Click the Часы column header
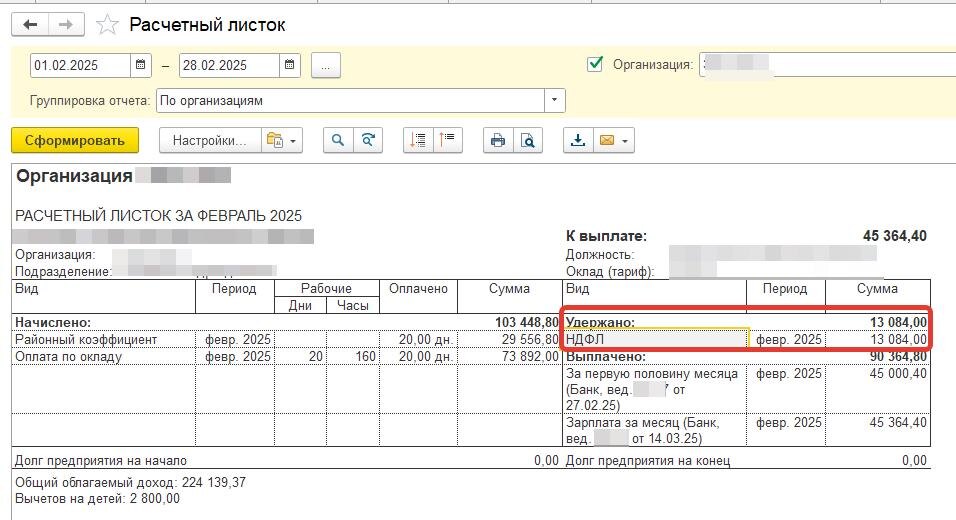956x520 pixels. (x=352, y=305)
